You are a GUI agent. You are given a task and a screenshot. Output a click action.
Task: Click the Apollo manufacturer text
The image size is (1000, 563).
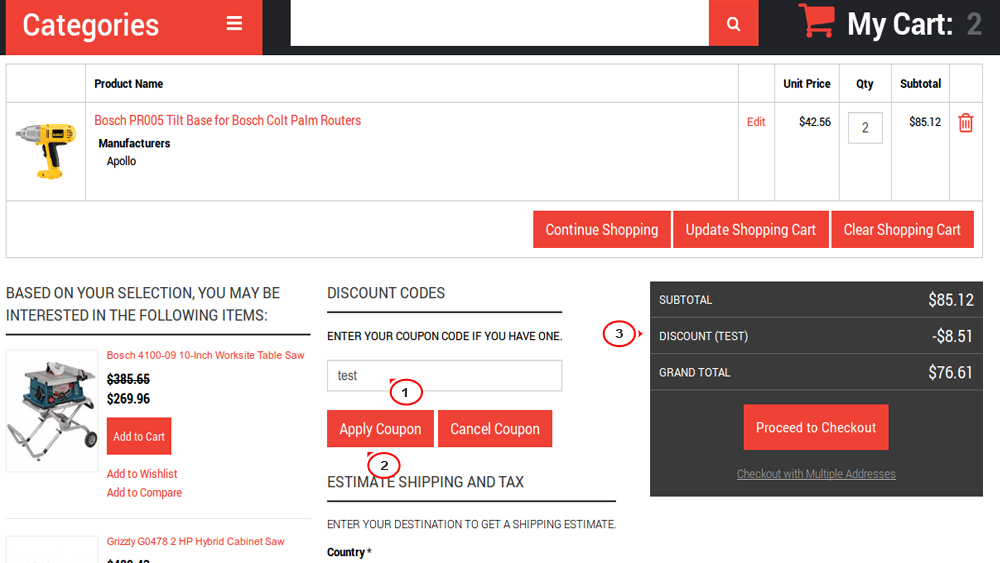click(121, 161)
